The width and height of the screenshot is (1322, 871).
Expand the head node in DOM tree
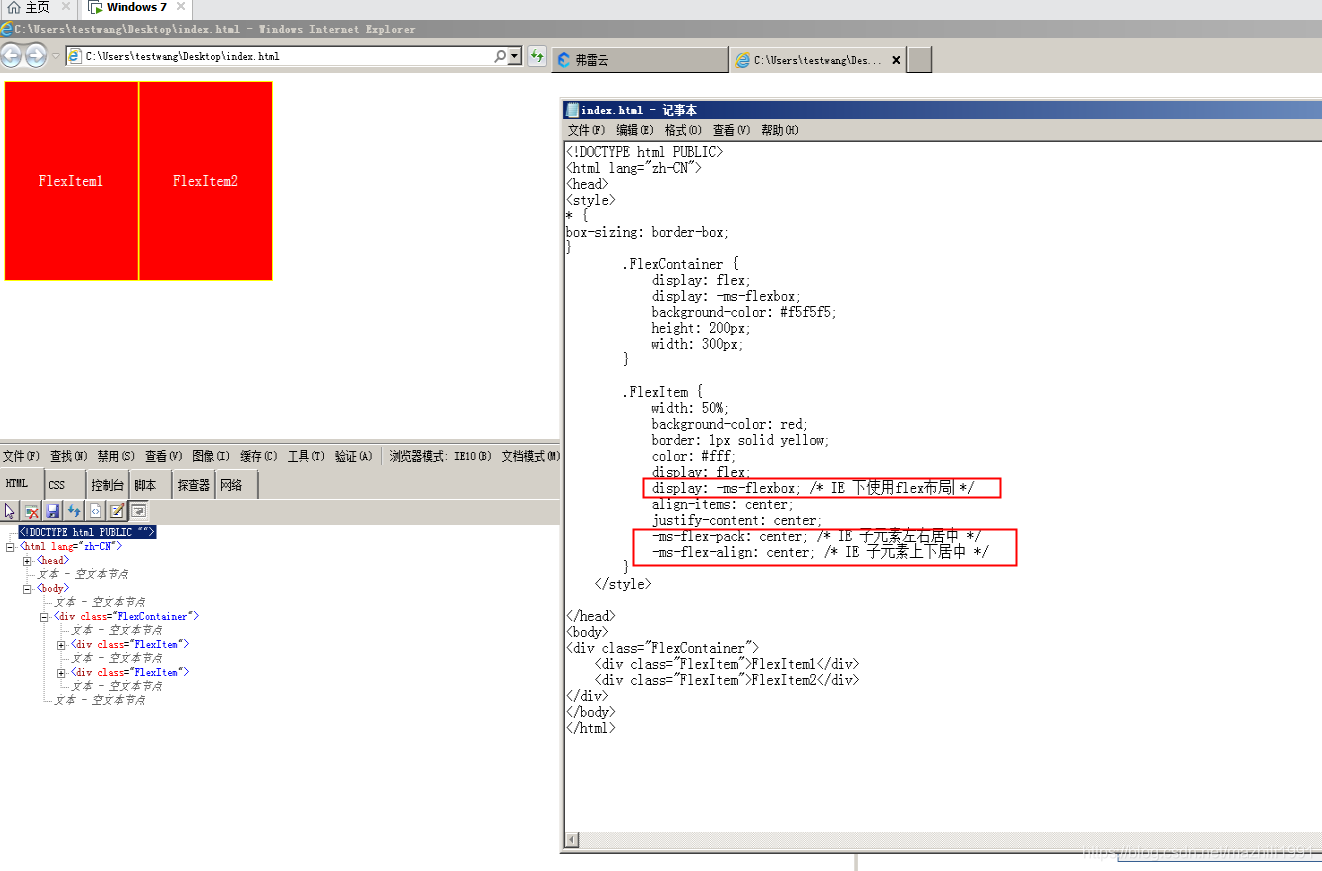[x=27, y=560]
